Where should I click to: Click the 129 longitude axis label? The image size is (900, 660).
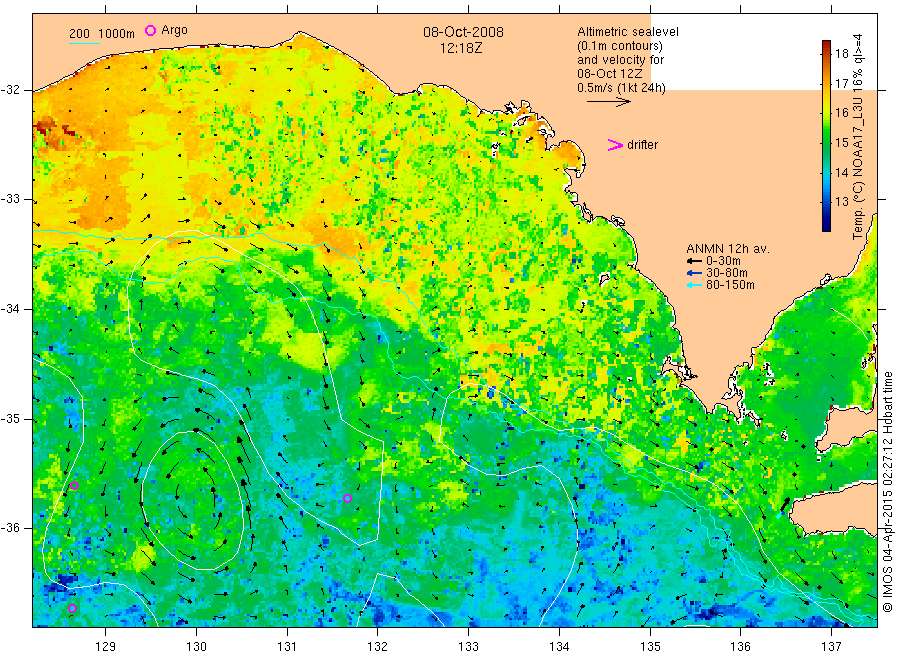tap(106, 647)
